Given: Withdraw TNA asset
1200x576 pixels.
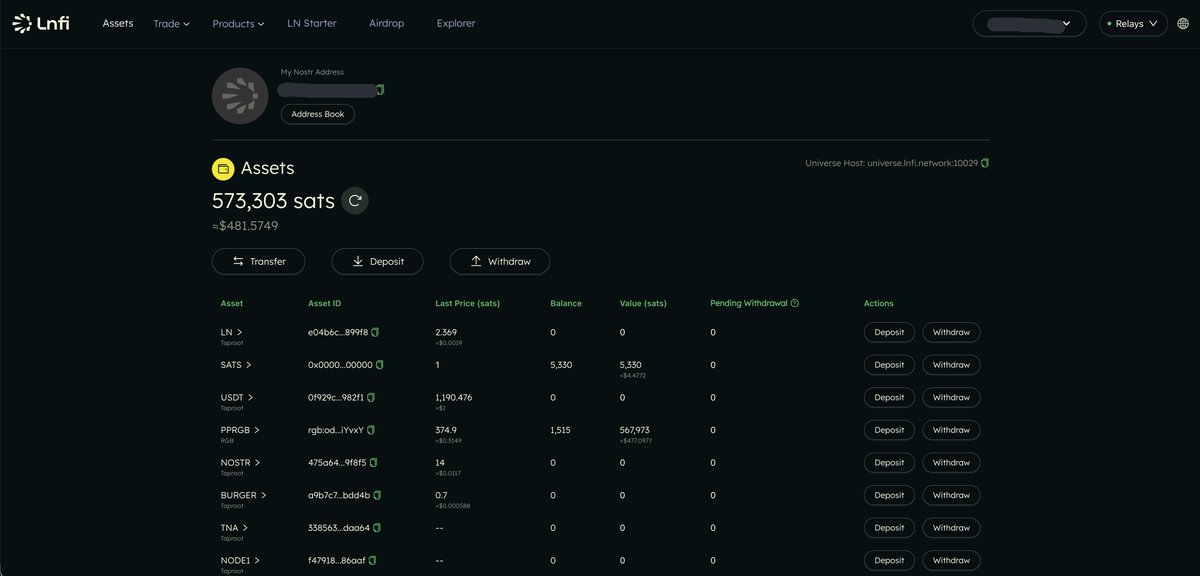Looking at the screenshot, I should [951, 528].
